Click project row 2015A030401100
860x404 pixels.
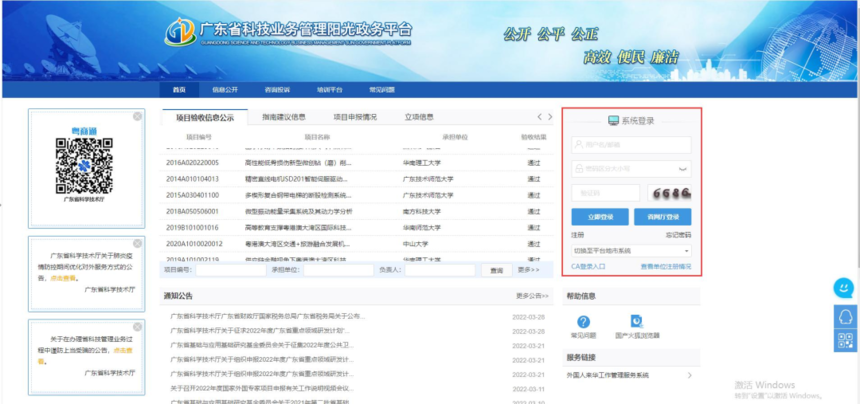358,195
